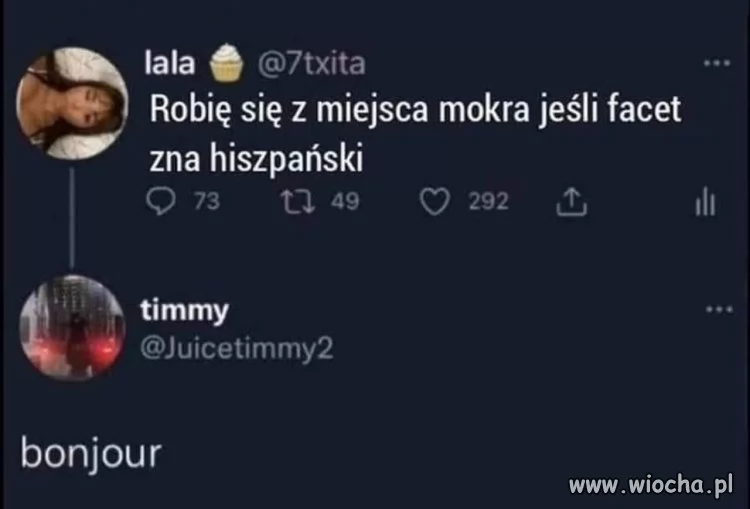The image size is (750, 509).
Task: Click the 73 replies count
Action: 207,201
